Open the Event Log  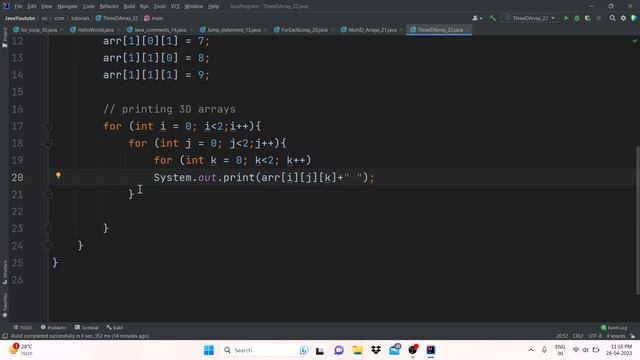(x=614, y=327)
